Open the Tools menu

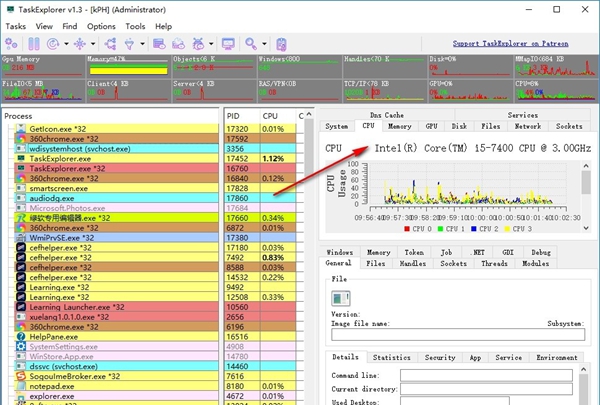135,26
